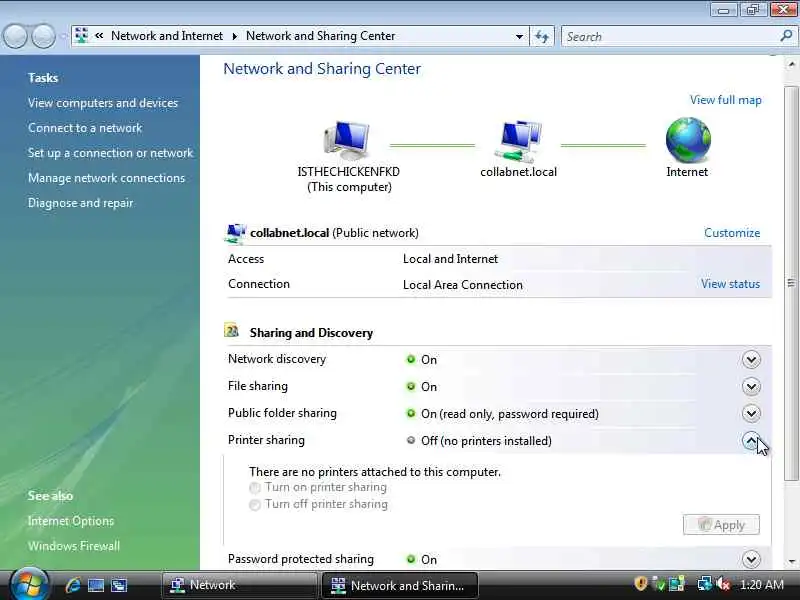800x600 pixels.
Task: Click the Apply button
Action: click(721, 524)
